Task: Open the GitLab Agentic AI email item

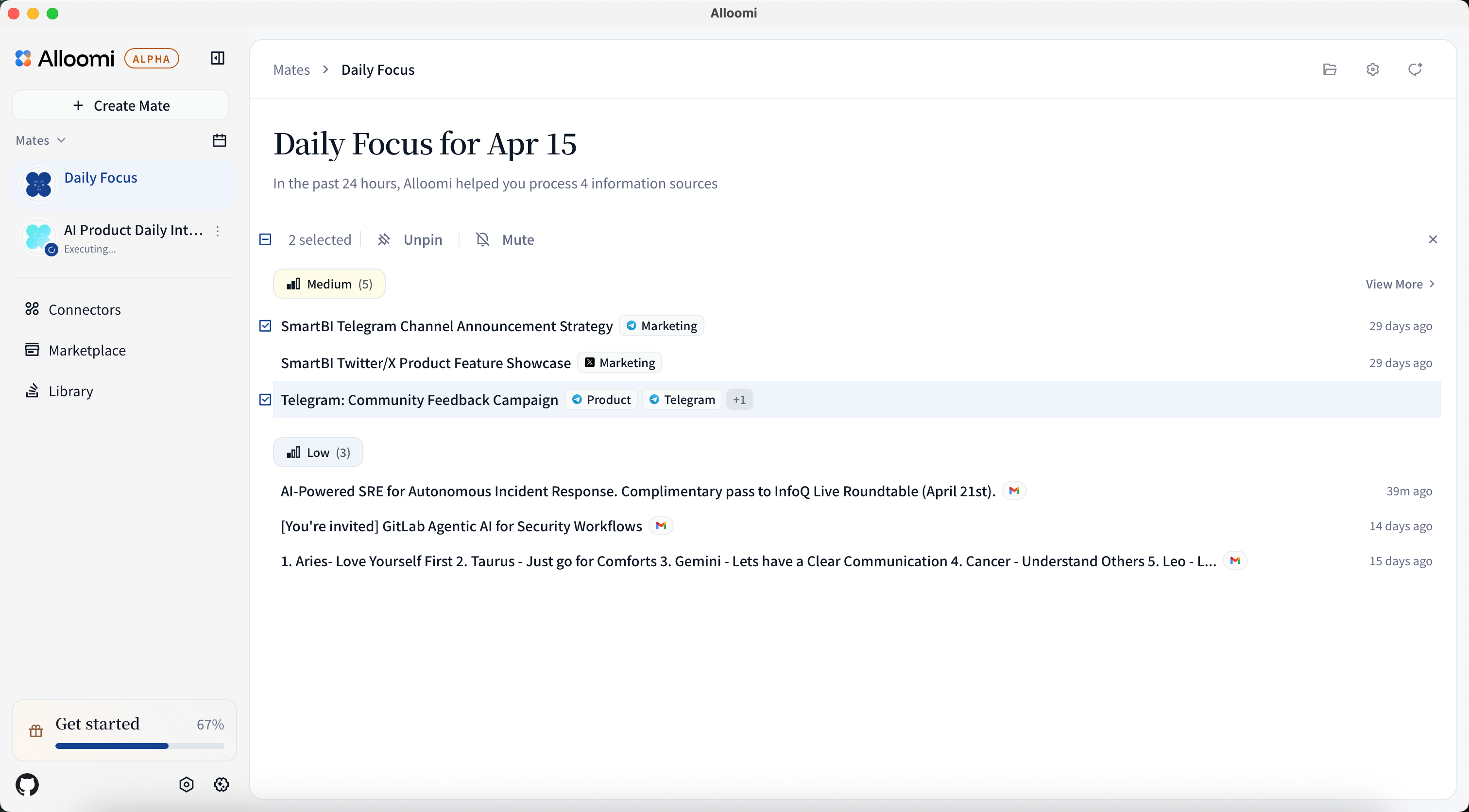Action: coord(461,526)
